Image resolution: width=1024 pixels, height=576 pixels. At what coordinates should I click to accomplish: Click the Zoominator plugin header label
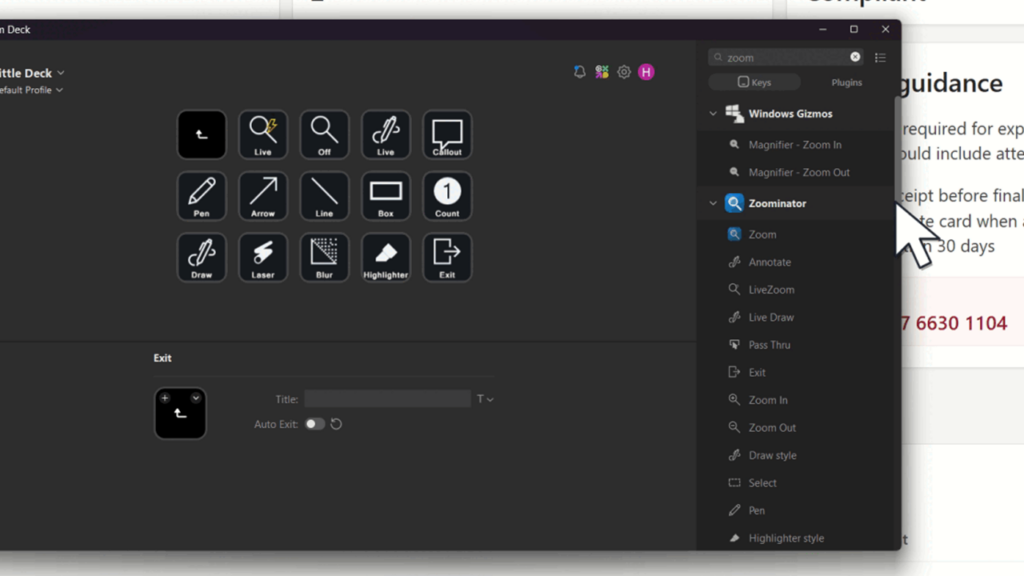point(777,203)
